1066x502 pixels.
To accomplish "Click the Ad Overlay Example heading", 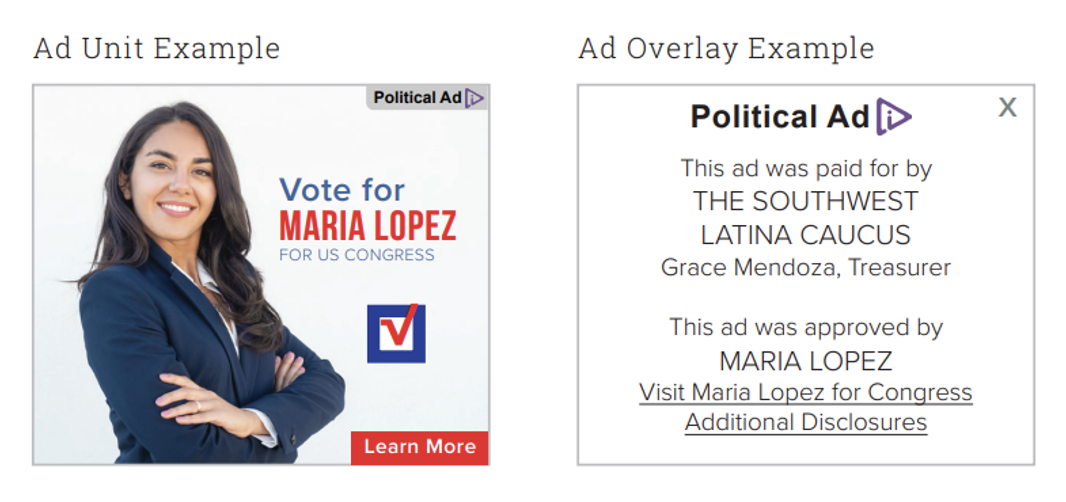I will coord(726,48).
